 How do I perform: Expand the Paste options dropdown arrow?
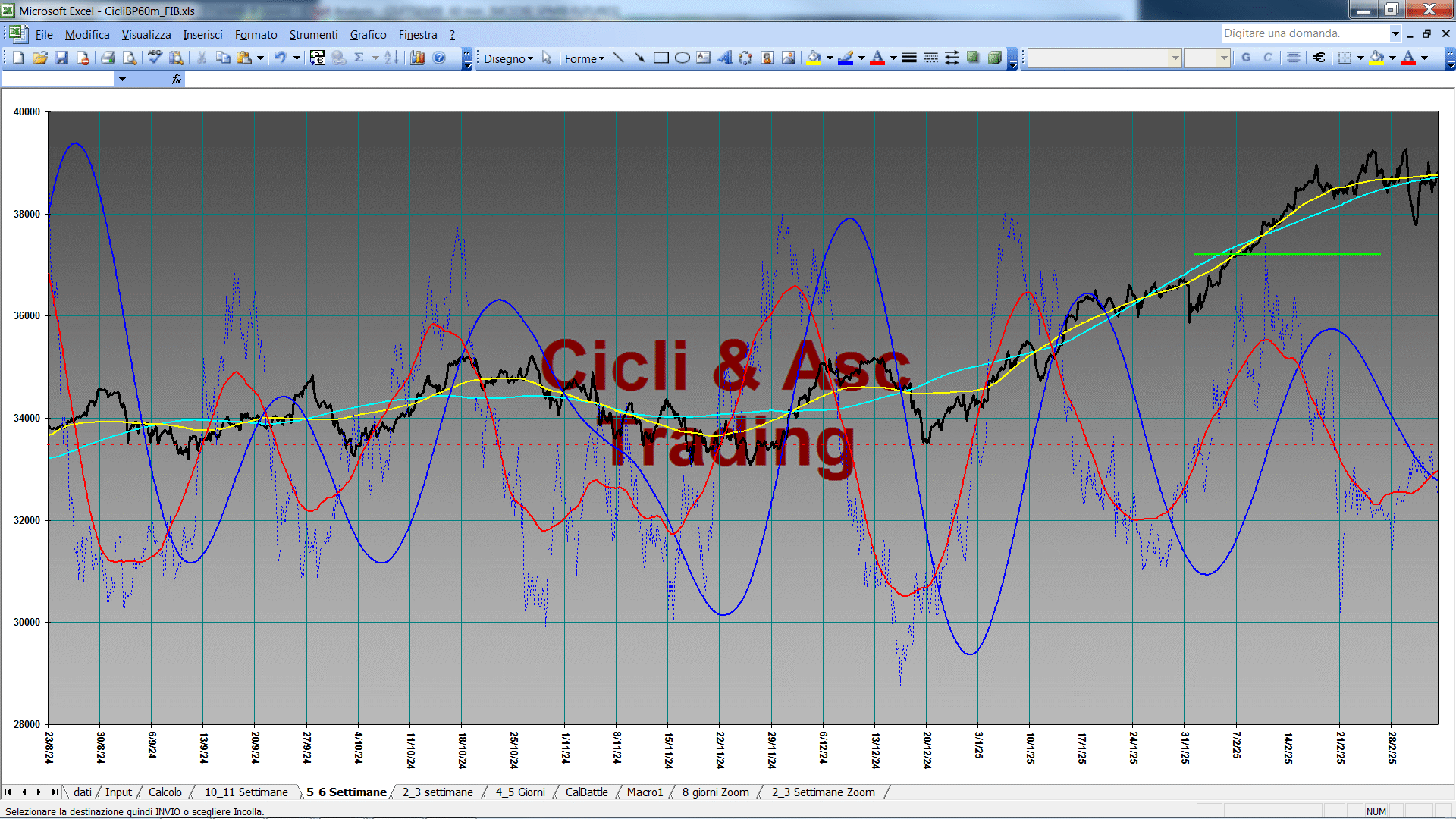point(260,58)
